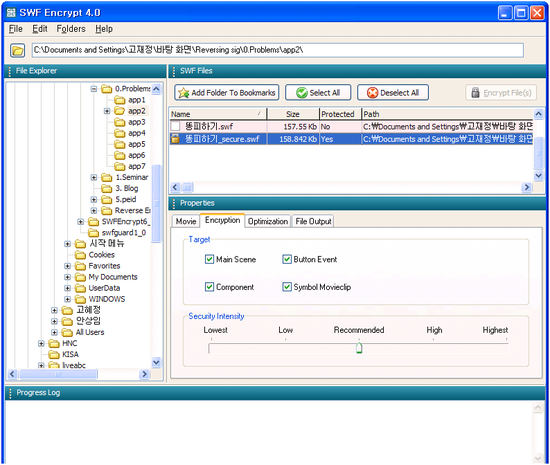Viewport: 550px width, 465px height.
Task: Expand the SWFEncrypt6_ tree node
Action: tap(81, 222)
